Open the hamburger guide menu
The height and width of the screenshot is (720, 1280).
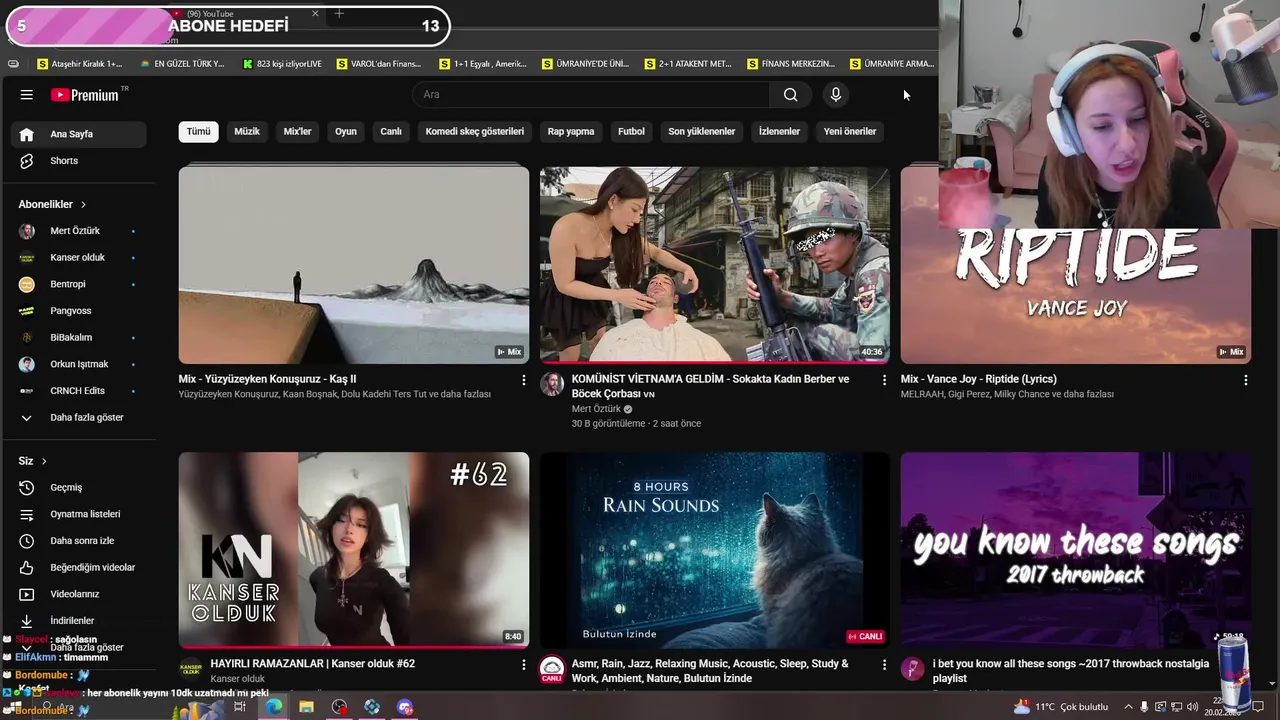click(x=27, y=95)
